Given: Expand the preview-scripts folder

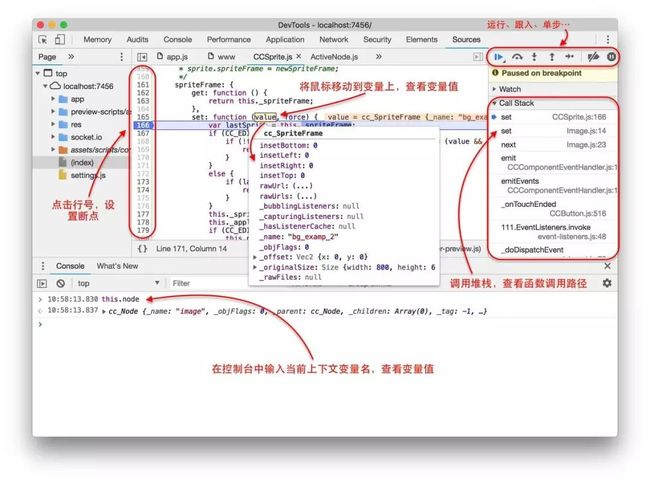Looking at the screenshot, I should coord(53,112).
